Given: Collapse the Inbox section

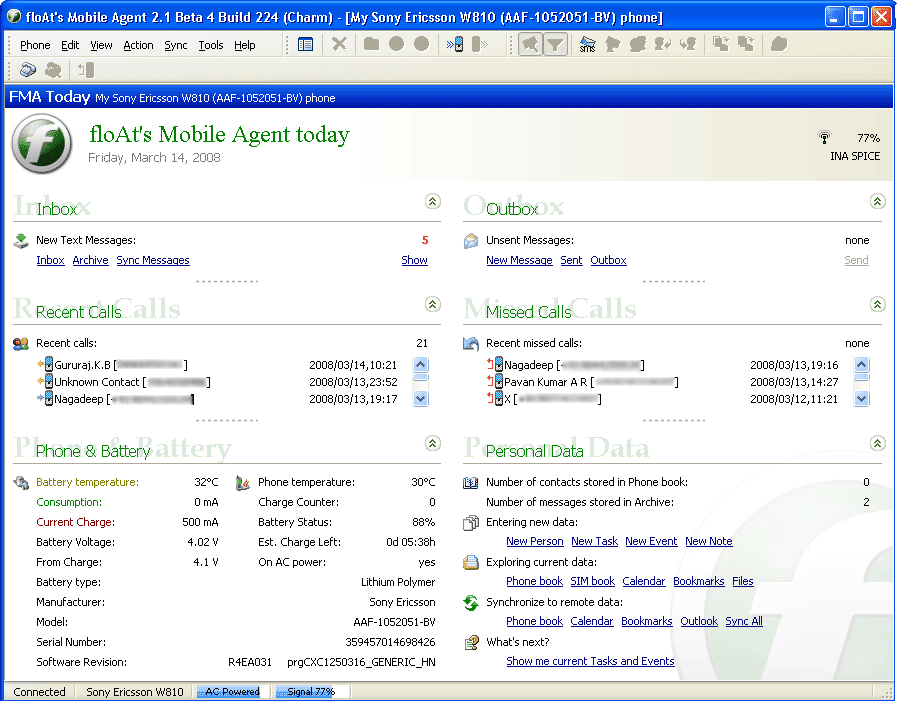Looking at the screenshot, I should (432, 201).
